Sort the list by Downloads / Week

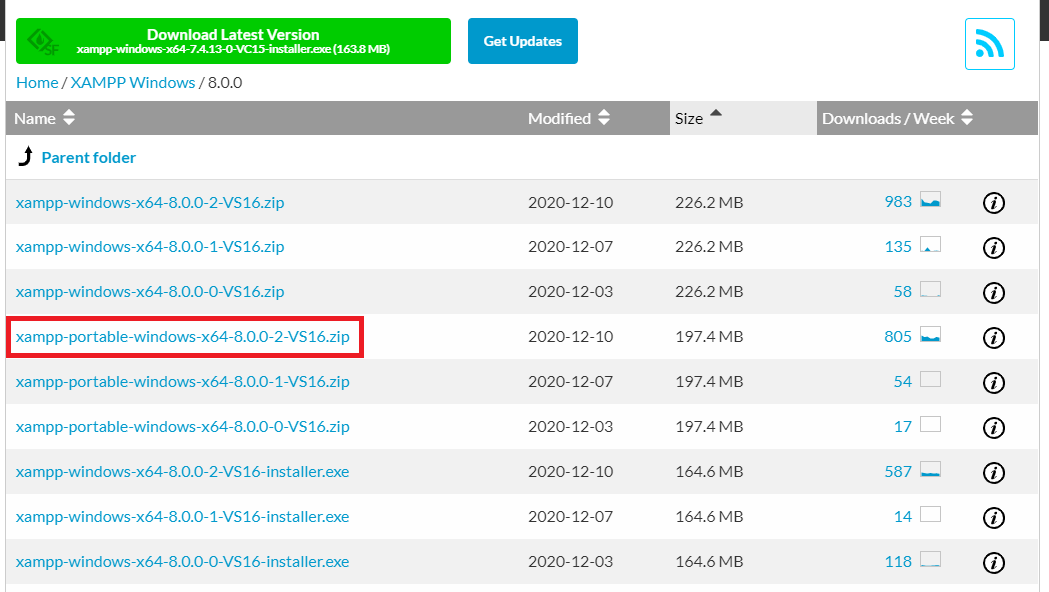[x=896, y=118]
